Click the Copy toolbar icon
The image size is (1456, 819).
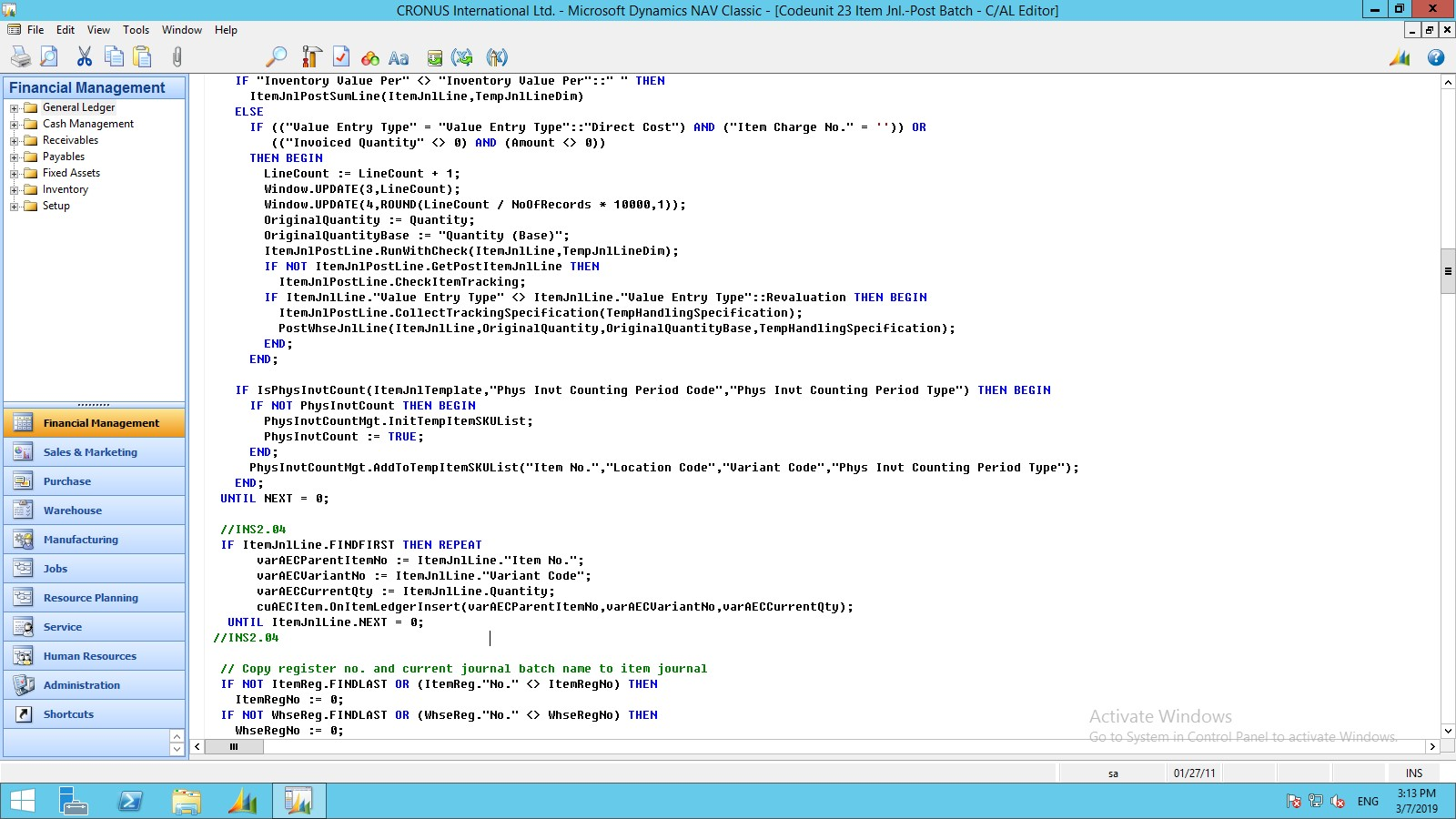[x=114, y=56]
